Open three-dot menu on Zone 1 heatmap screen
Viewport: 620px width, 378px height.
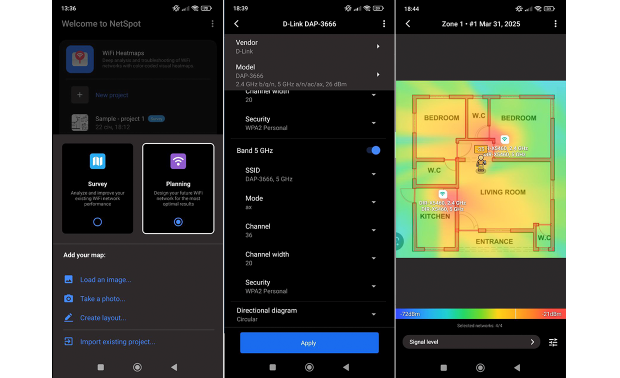coord(555,24)
